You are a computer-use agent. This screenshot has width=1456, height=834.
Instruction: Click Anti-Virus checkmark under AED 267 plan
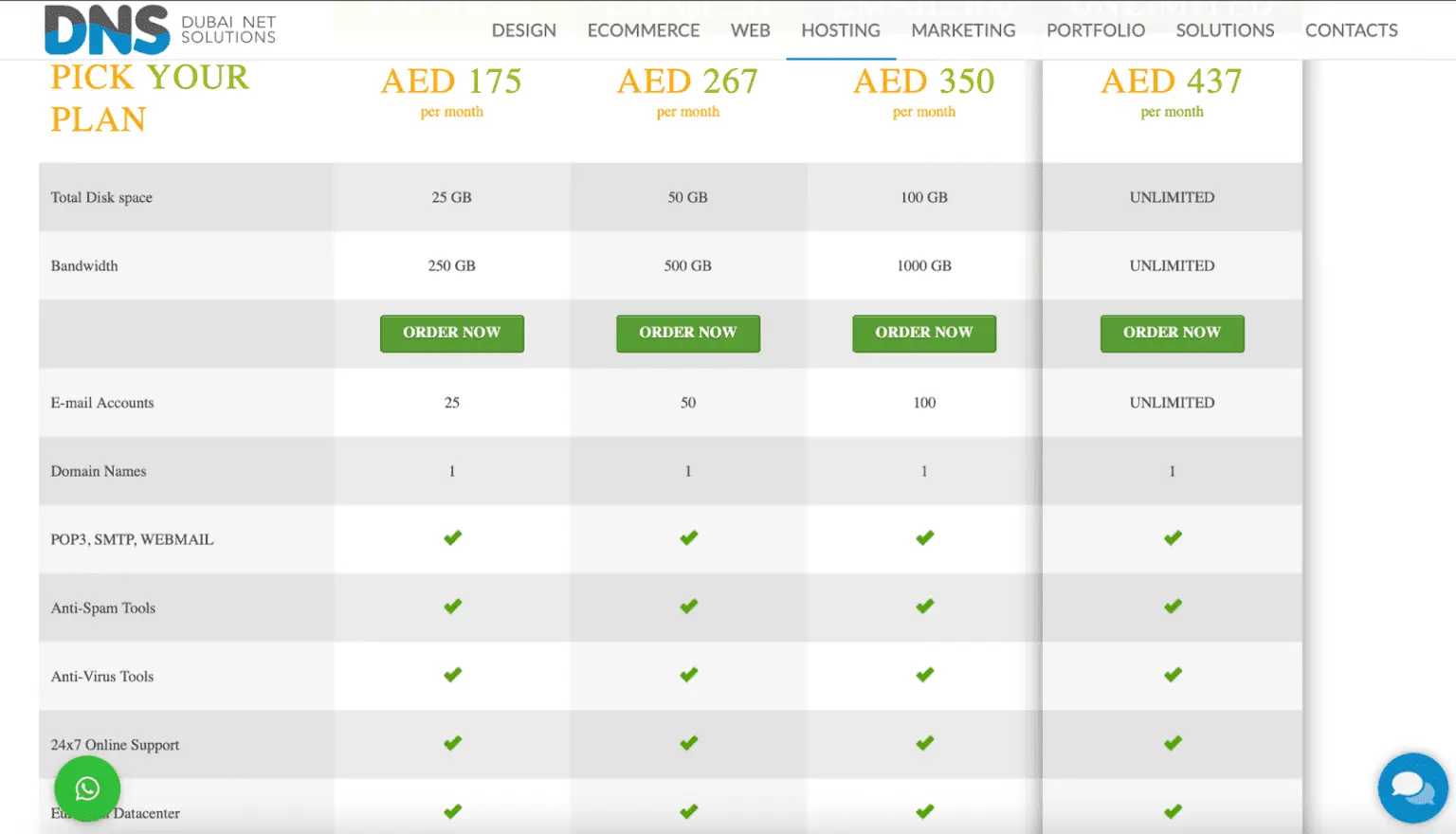(688, 675)
